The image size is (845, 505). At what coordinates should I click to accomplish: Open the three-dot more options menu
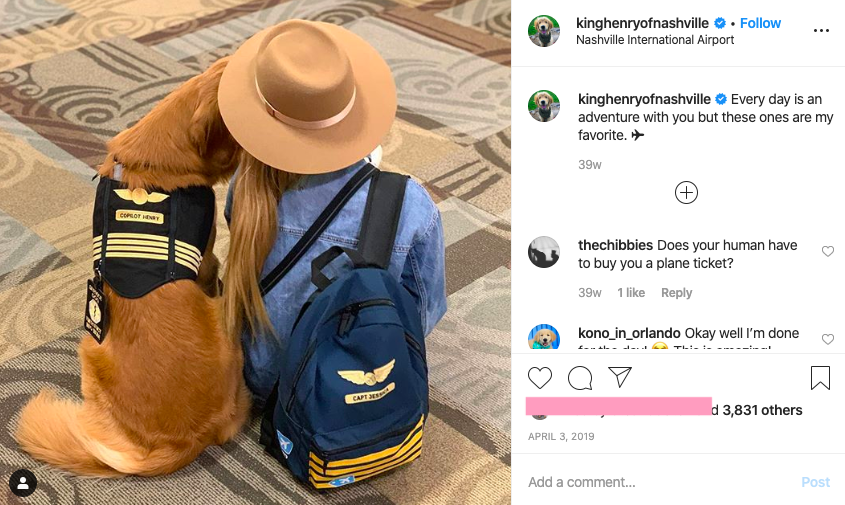(821, 30)
